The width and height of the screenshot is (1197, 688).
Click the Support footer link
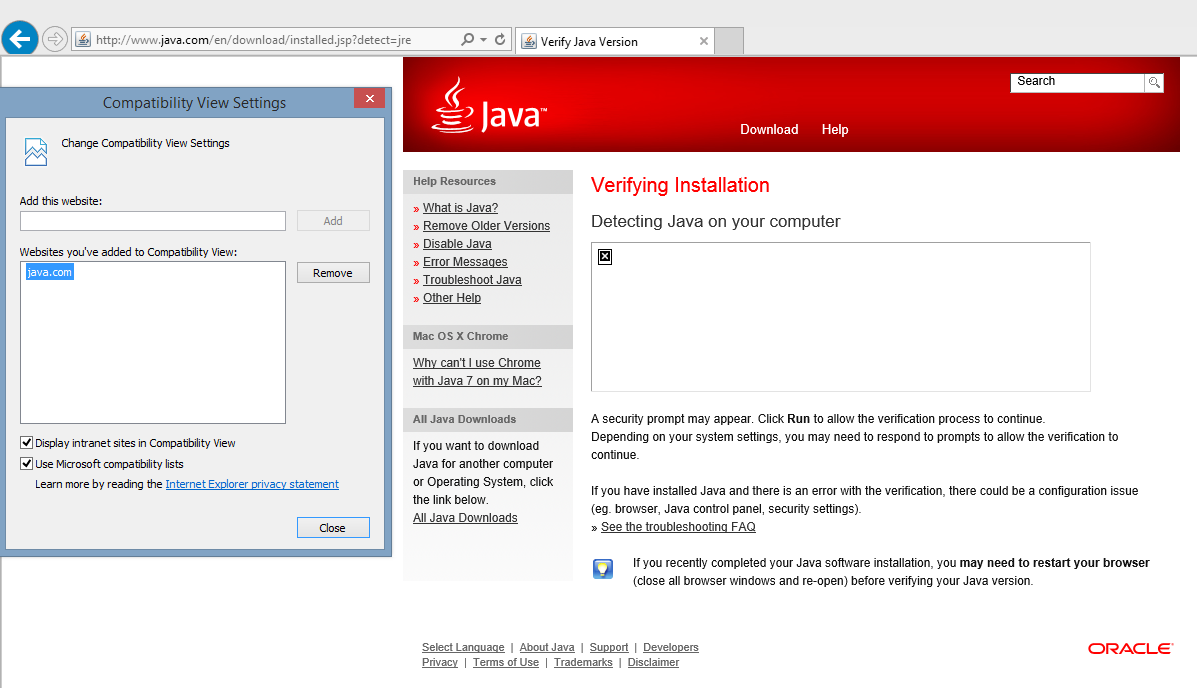[608, 648]
